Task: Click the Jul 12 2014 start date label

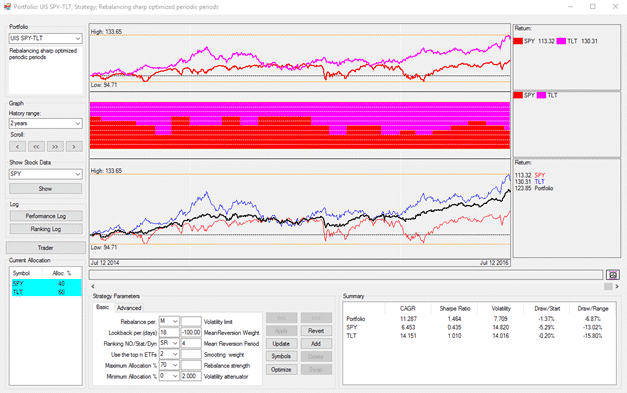Action: click(x=105, y=263)
